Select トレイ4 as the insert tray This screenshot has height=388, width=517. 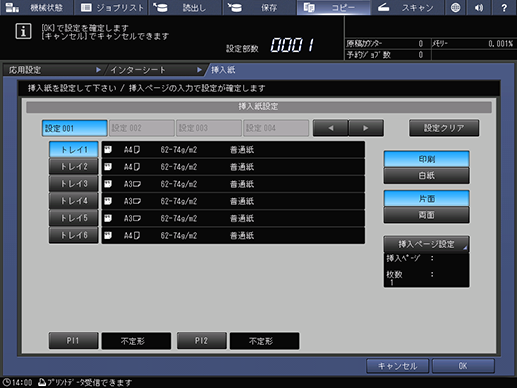(74, 201)
